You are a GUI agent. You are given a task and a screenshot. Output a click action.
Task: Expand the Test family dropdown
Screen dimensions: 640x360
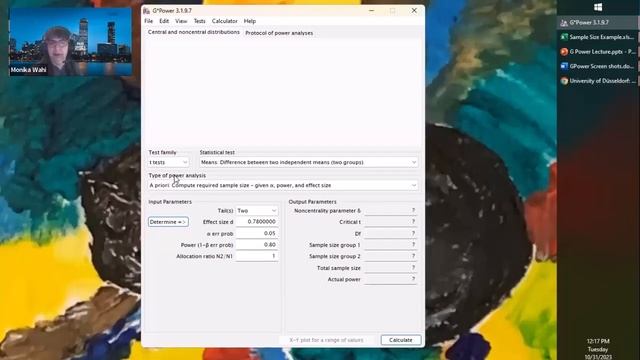coord(168,162)
